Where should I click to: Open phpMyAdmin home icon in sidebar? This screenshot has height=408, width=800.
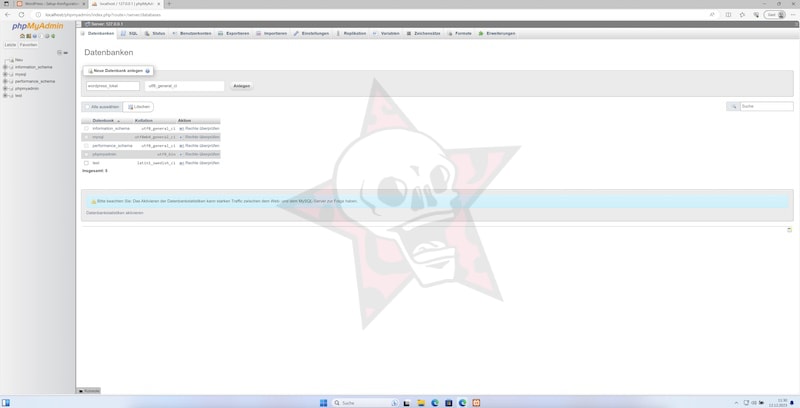coord(22,36)
